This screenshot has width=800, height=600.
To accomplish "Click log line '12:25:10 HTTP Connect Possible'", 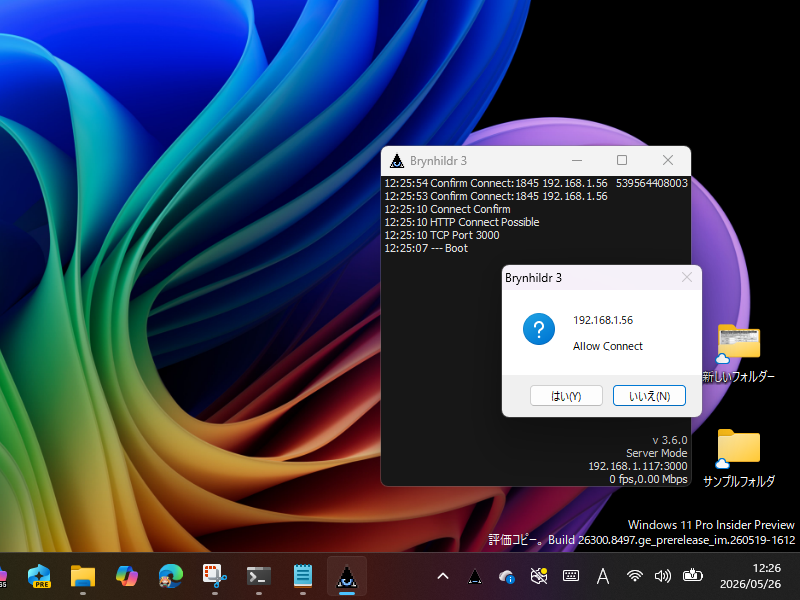I will 462,222.
